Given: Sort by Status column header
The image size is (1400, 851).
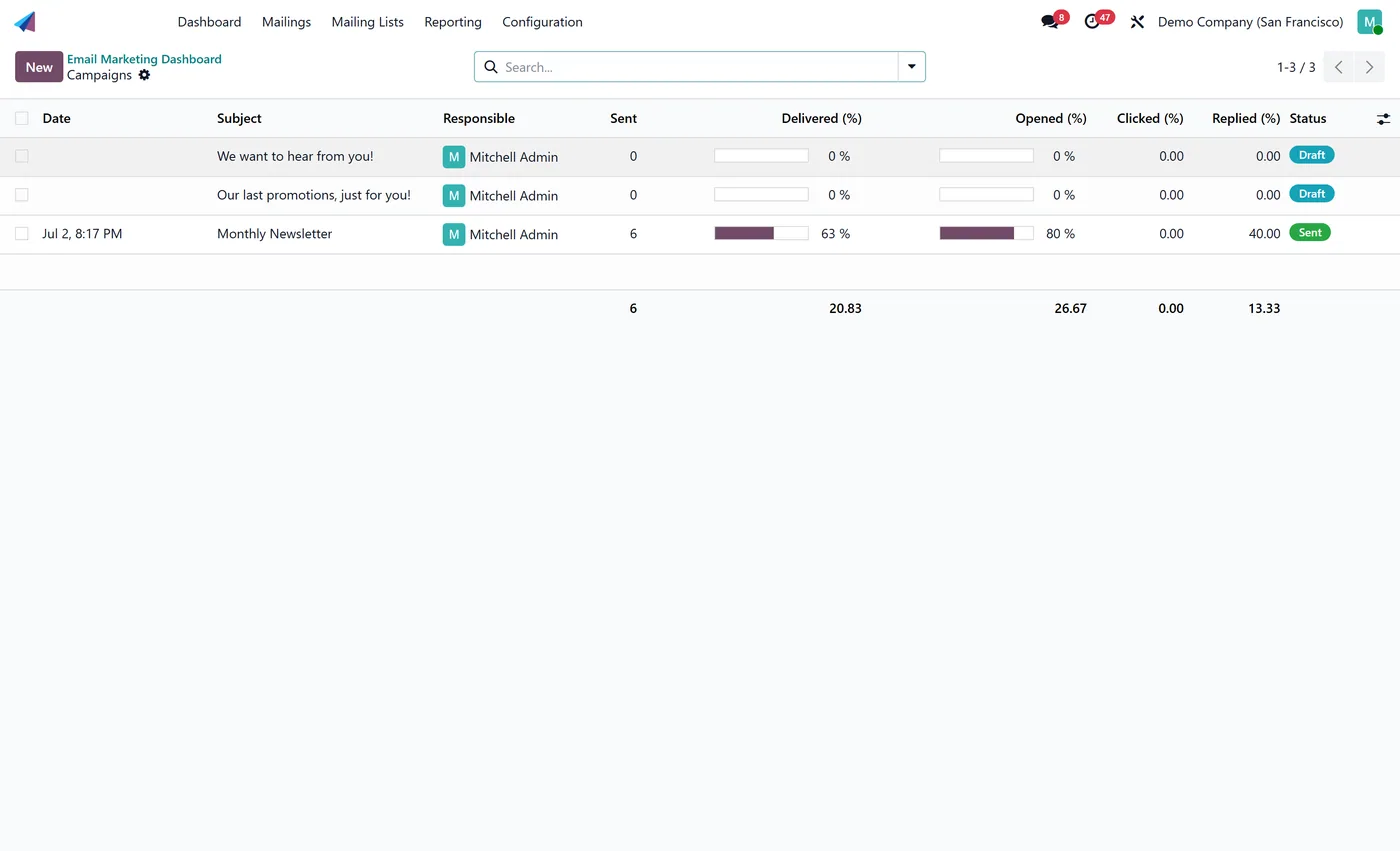Looking at the screenshot, I should (1308, 118).
